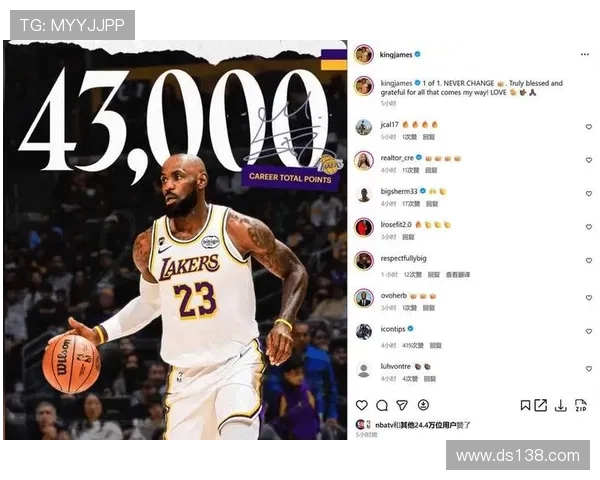The height and width of the screenshot is (480, 600).
Task: Open post in new tab icon
Action: (540, 405)
